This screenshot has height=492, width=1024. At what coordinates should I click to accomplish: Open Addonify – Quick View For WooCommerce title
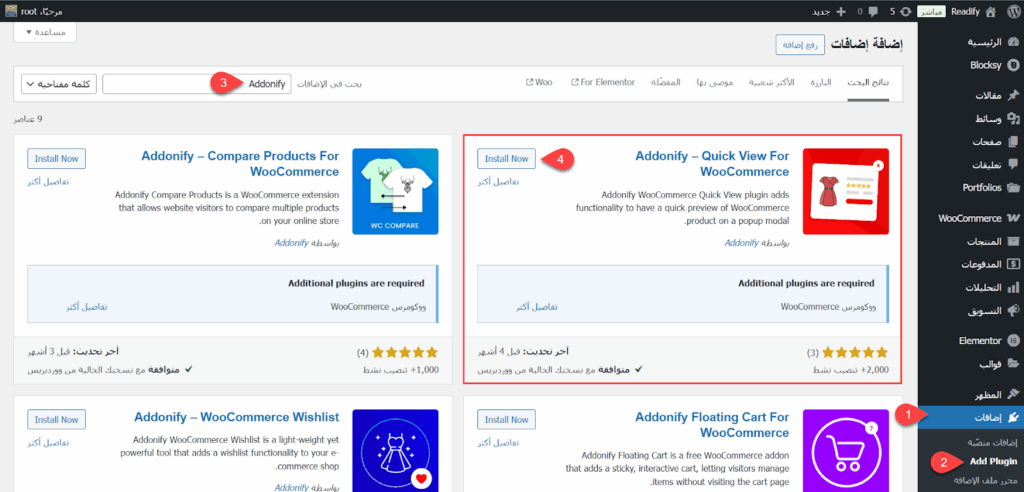click(712, 164)
